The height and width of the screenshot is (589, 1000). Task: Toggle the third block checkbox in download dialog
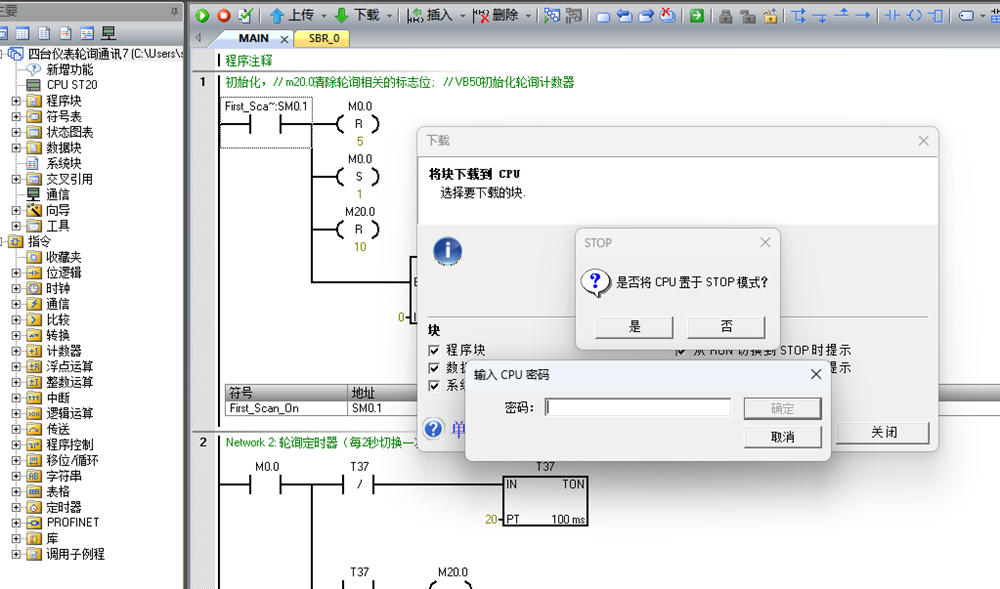click(x=434, y=386)
